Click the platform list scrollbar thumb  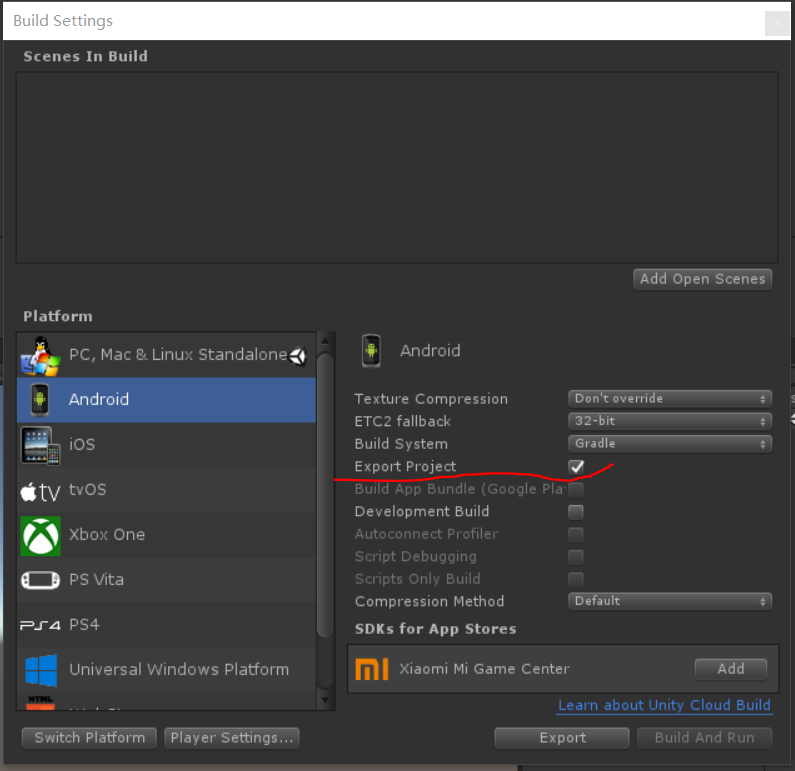click(325, 495)
